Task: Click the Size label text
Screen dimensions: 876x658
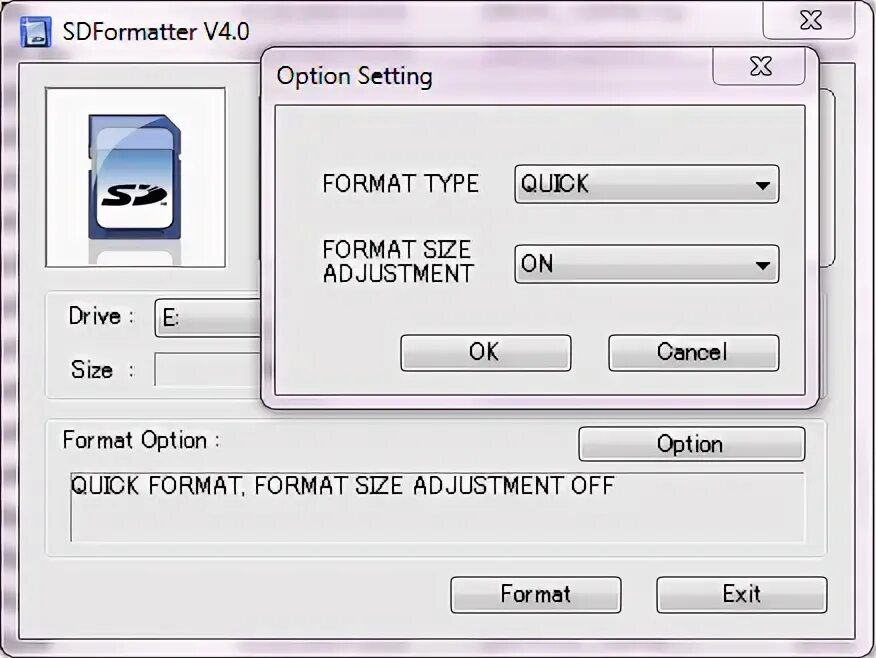Action: [x=103, y=370]
